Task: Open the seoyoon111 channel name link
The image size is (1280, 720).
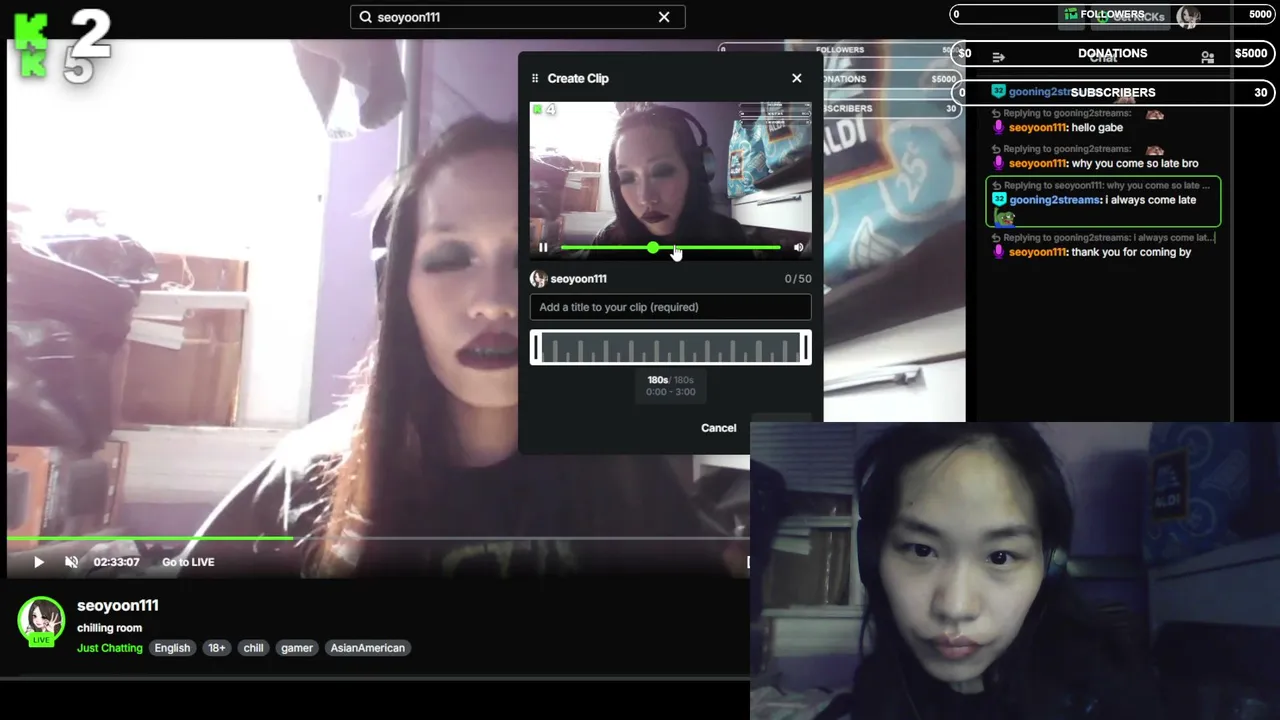Action: coord(118,605)
